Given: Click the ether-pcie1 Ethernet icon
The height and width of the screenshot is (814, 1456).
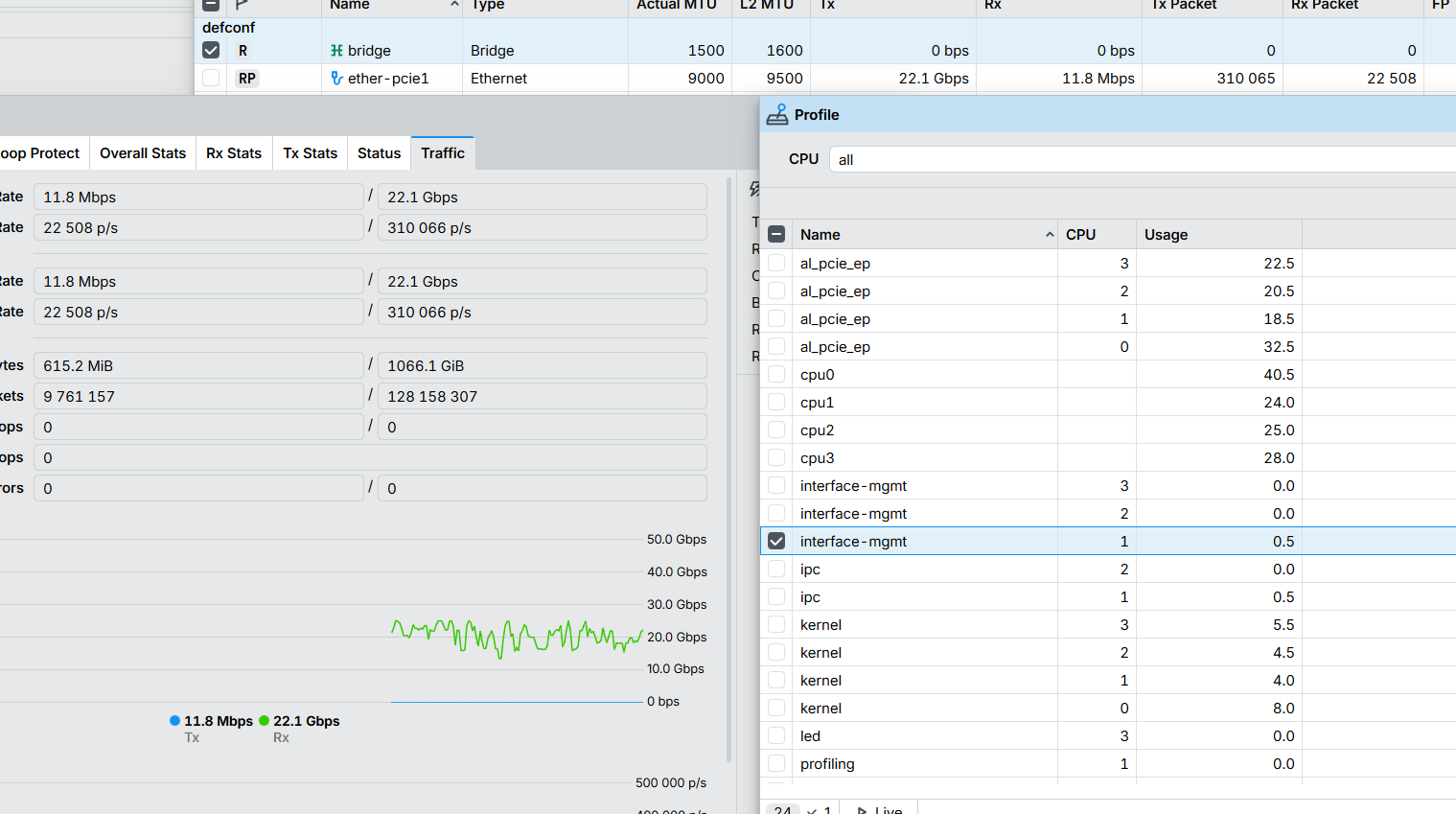Looking at the screenshot, I should point(336,79).
